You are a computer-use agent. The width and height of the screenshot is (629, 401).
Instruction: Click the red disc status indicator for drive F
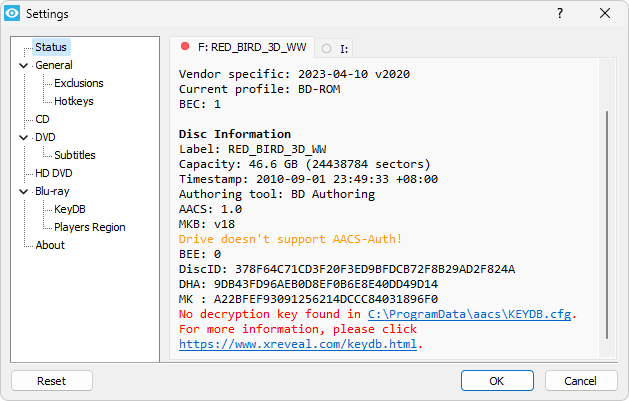click(x=185, y=47)
